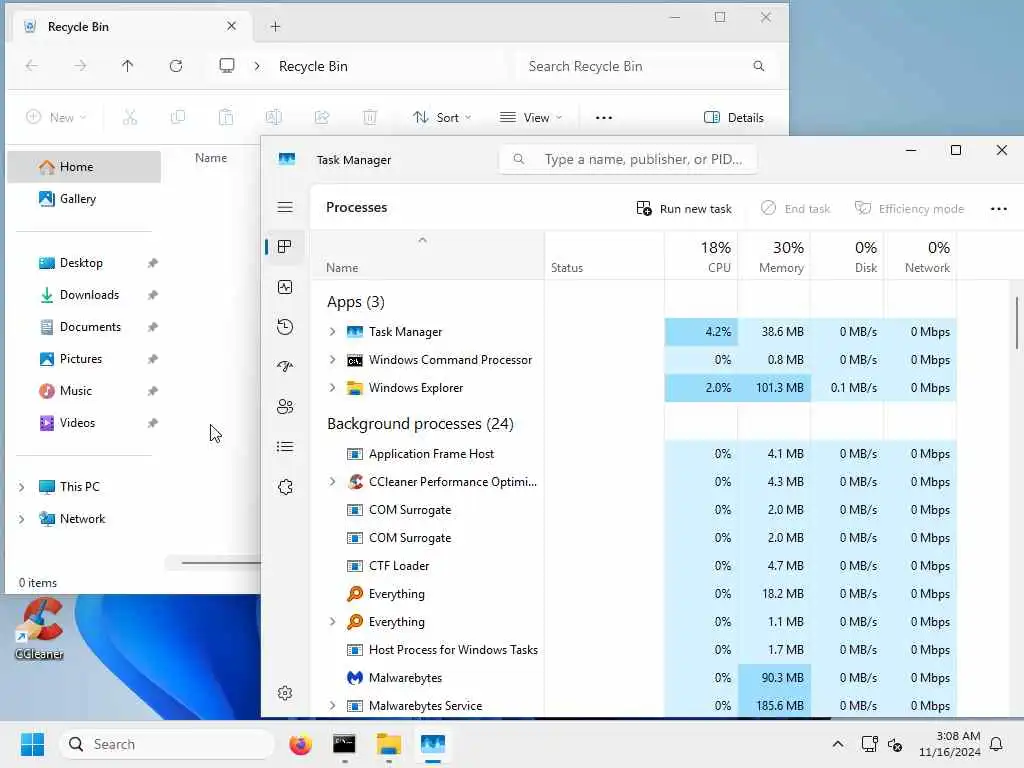This screenshot has width=1024, height=768.
Task: Open Performance page icon in Task Manager sidebar
Action: click(x=285, y=287)
